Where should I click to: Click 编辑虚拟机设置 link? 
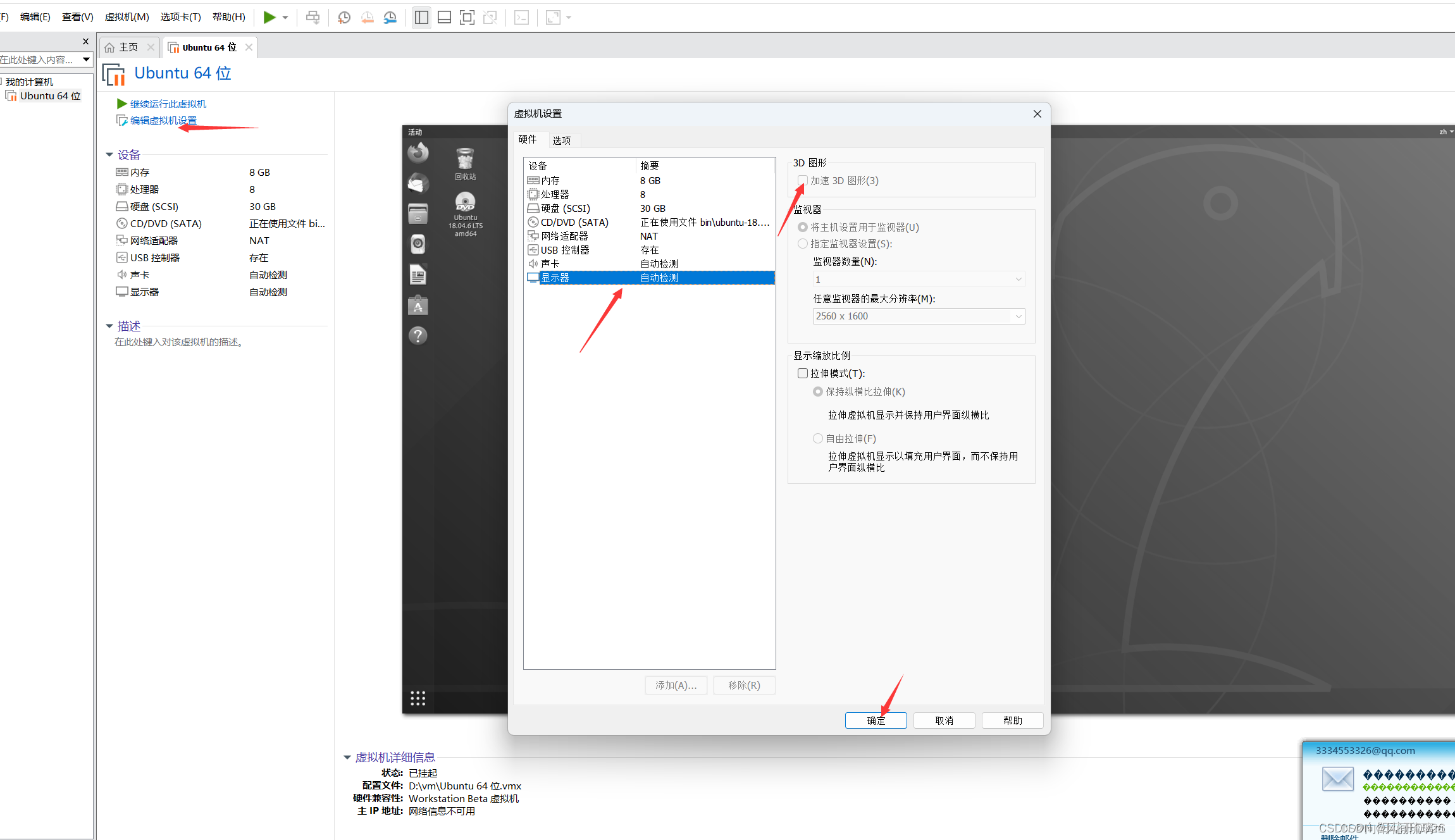[163, 121]
